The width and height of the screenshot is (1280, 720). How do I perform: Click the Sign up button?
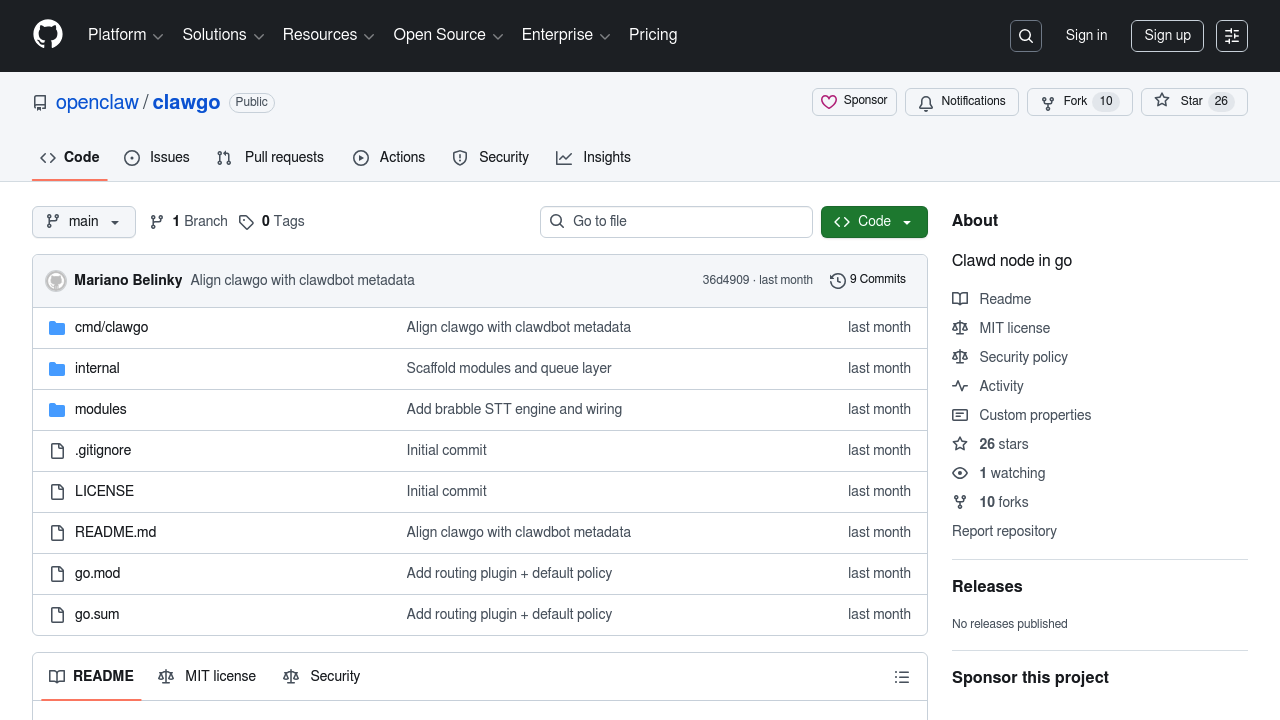pos(1167,36)
